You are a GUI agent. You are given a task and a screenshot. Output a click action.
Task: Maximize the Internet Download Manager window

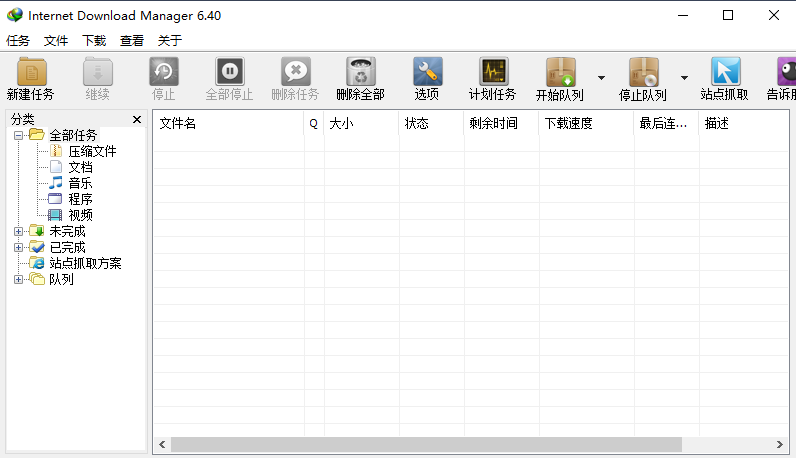728,15
